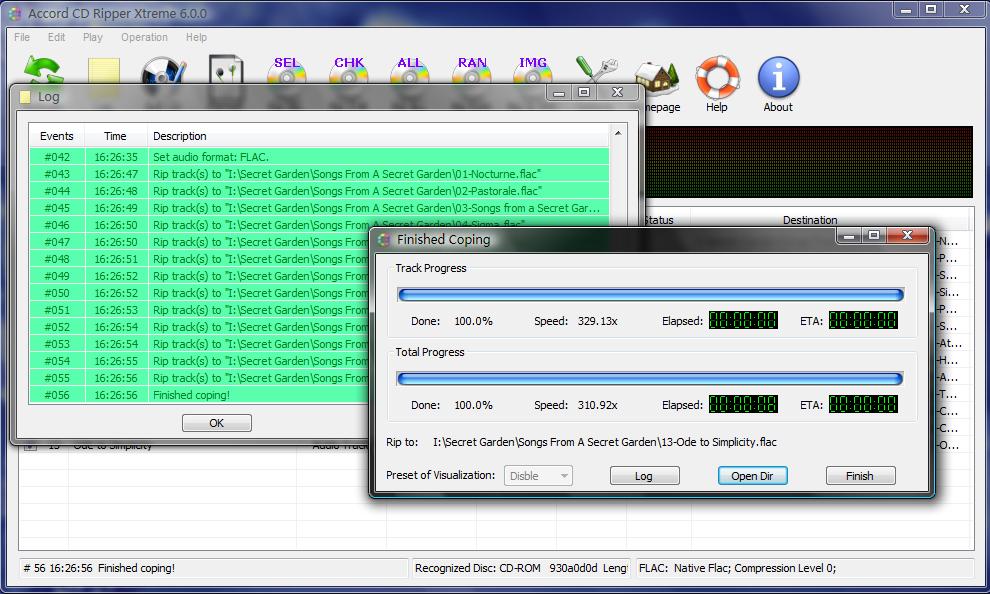
Task: Open settings with screwdriver and wrench icon
Action: 595,69
